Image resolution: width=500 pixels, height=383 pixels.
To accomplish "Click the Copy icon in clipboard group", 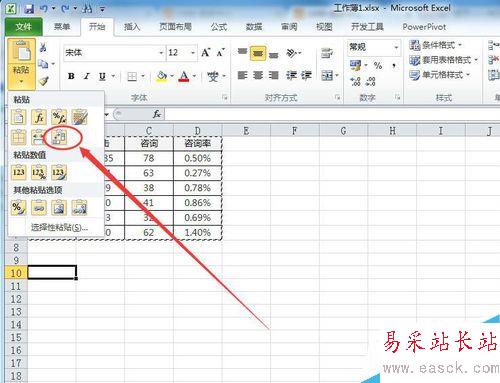I will (x=43, y=63).
